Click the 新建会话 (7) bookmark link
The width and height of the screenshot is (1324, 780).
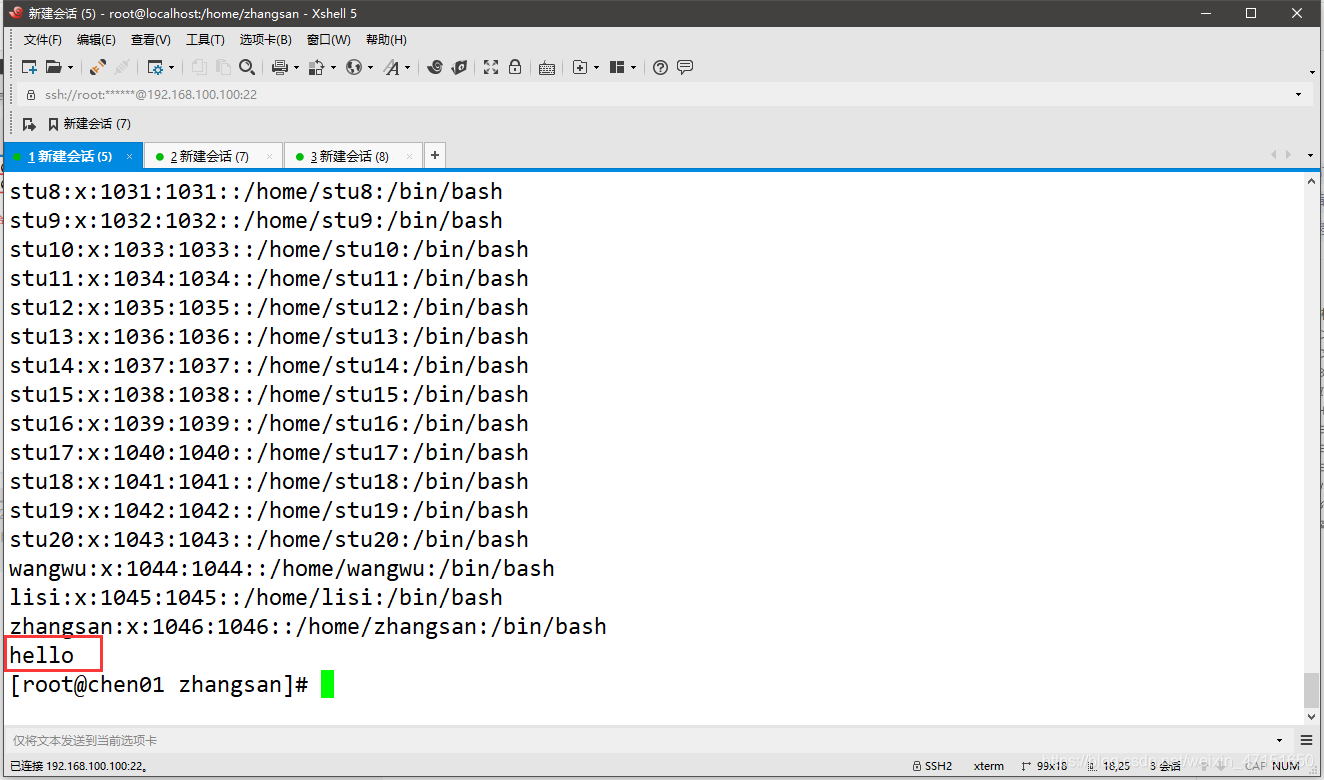pyautogui.click(x=89, y=124)
